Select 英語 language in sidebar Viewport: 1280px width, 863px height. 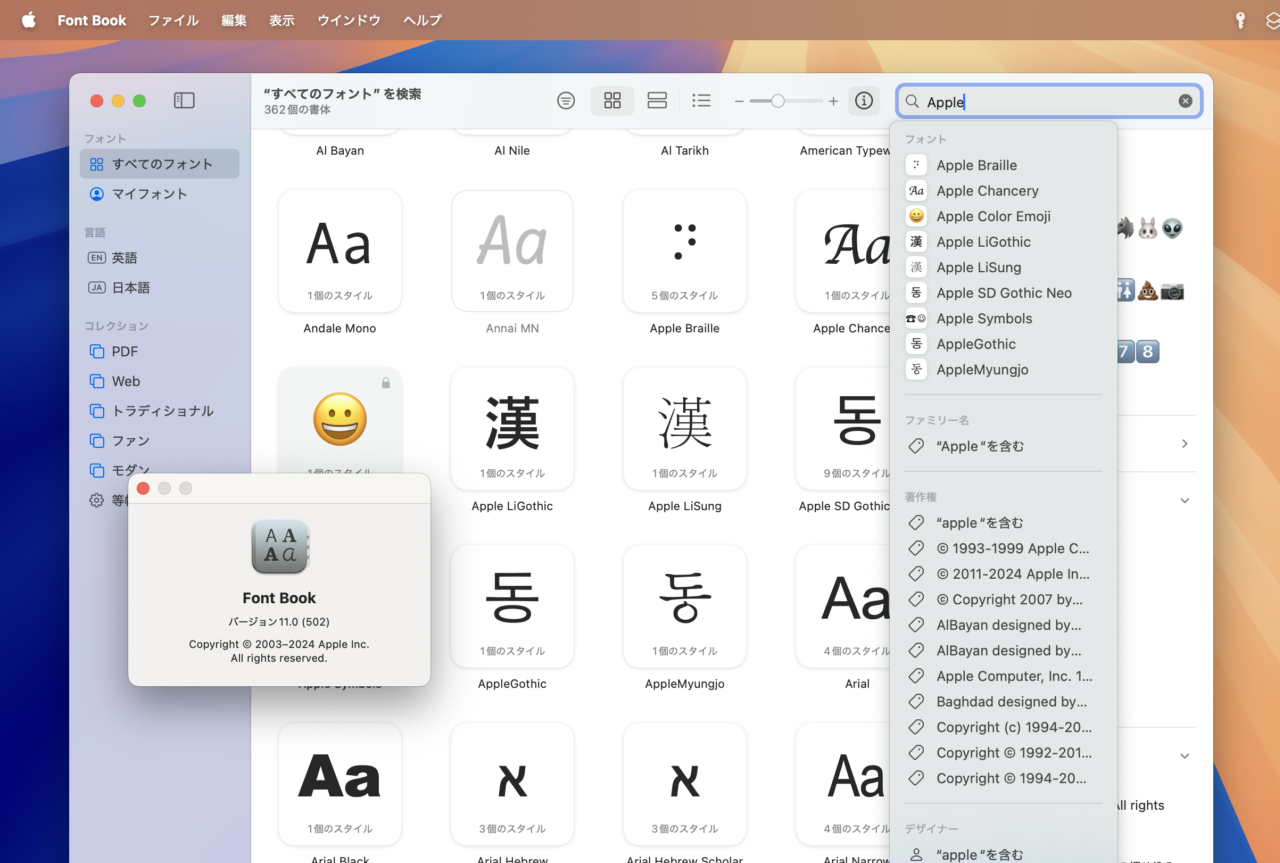tap(159, 258)
